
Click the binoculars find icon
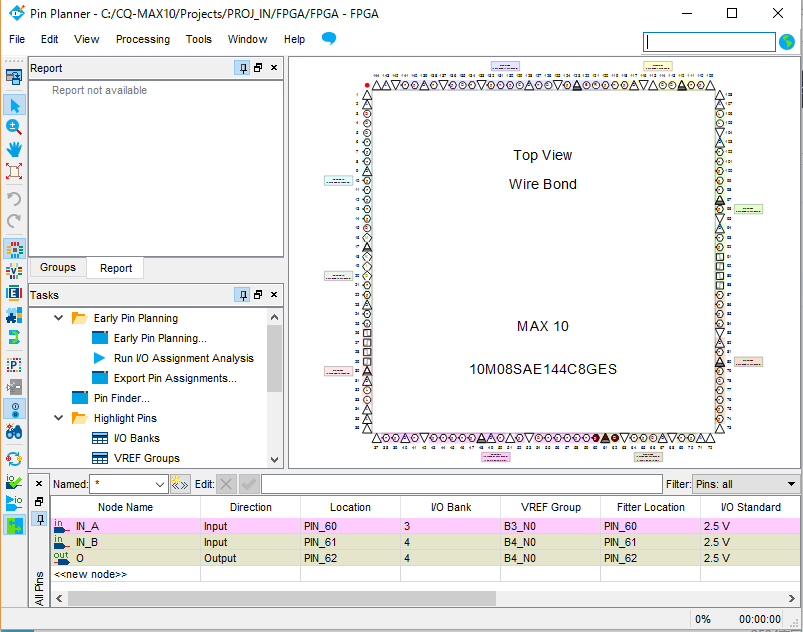(x=14, y=432)
